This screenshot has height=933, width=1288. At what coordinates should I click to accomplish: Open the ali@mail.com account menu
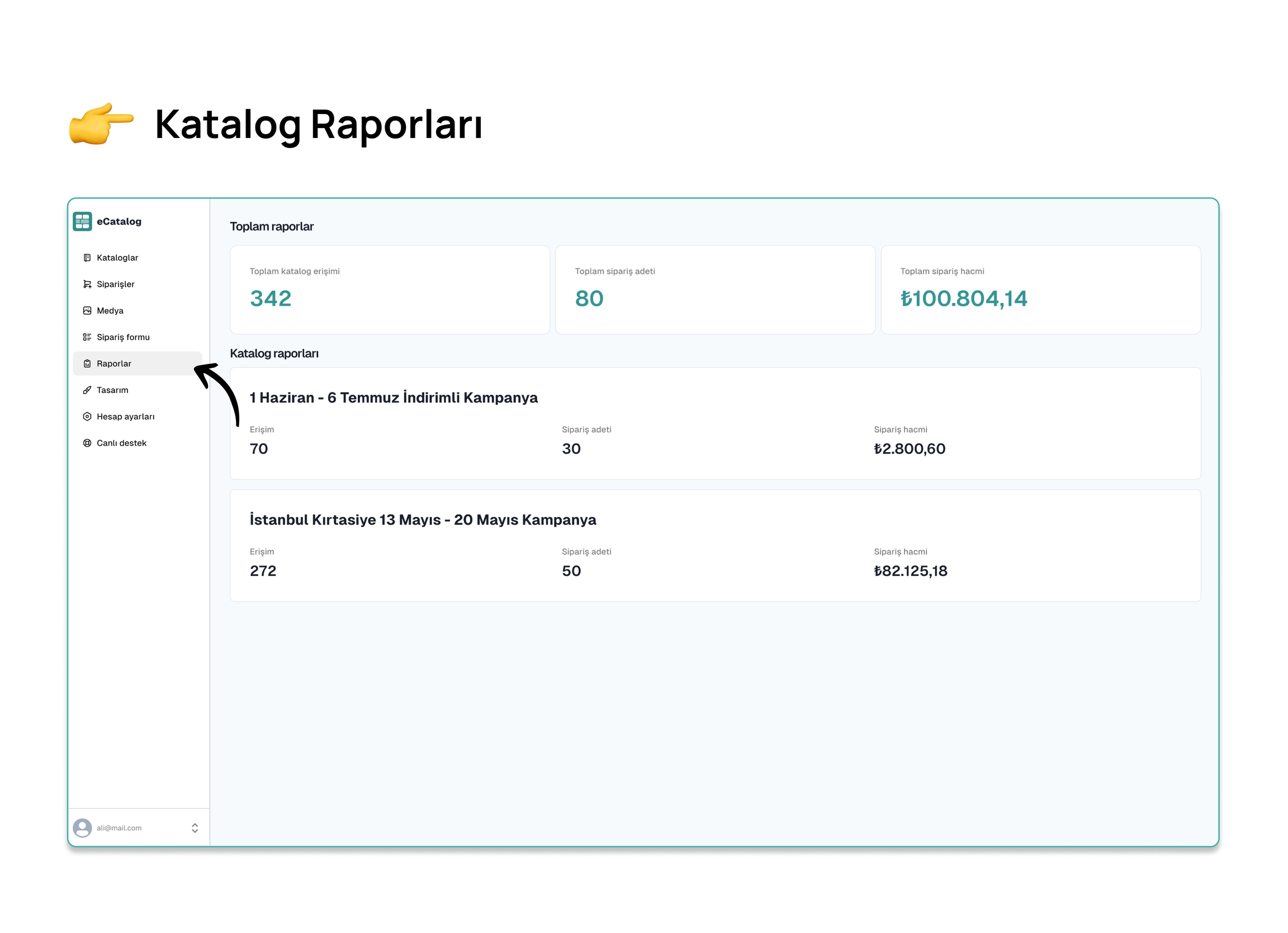click(x=119, y=828)
